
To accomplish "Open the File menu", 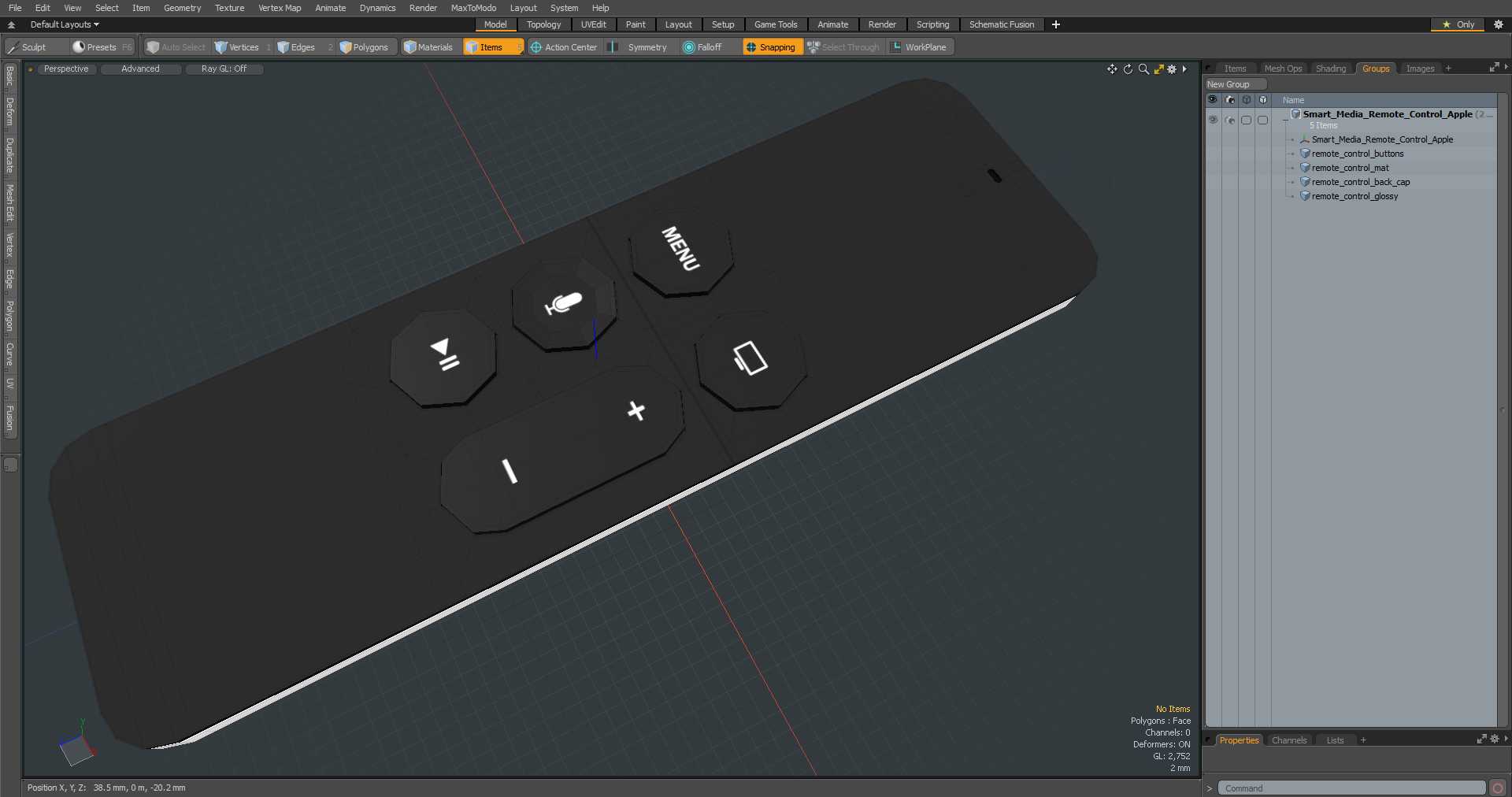I will click(15, 8).
